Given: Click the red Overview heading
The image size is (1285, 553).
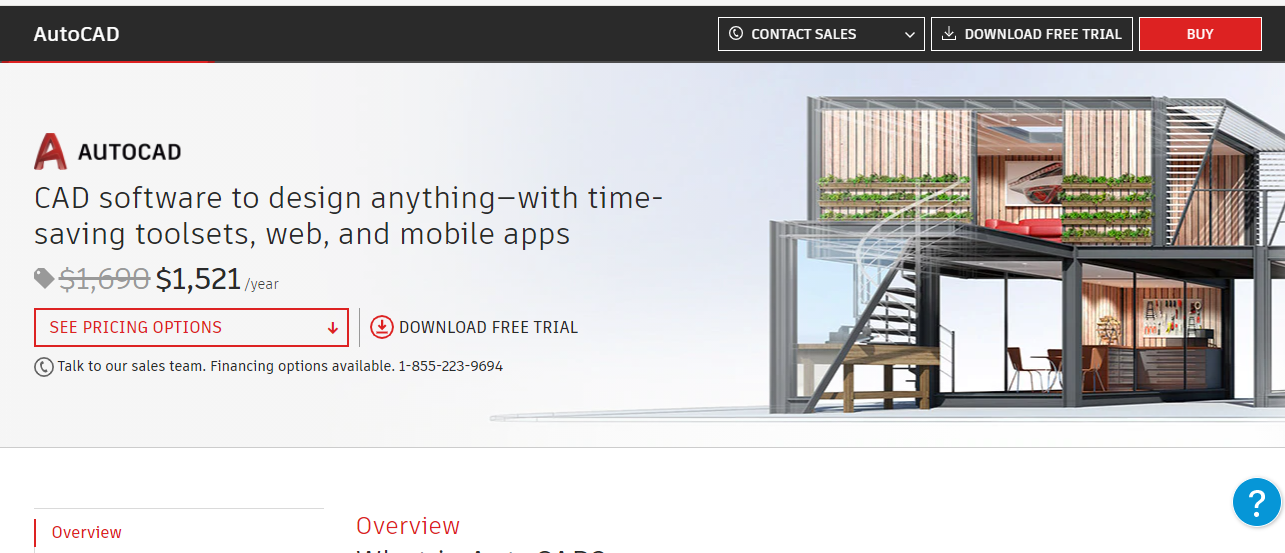Looking at the screenshot, I should point(408,526).
